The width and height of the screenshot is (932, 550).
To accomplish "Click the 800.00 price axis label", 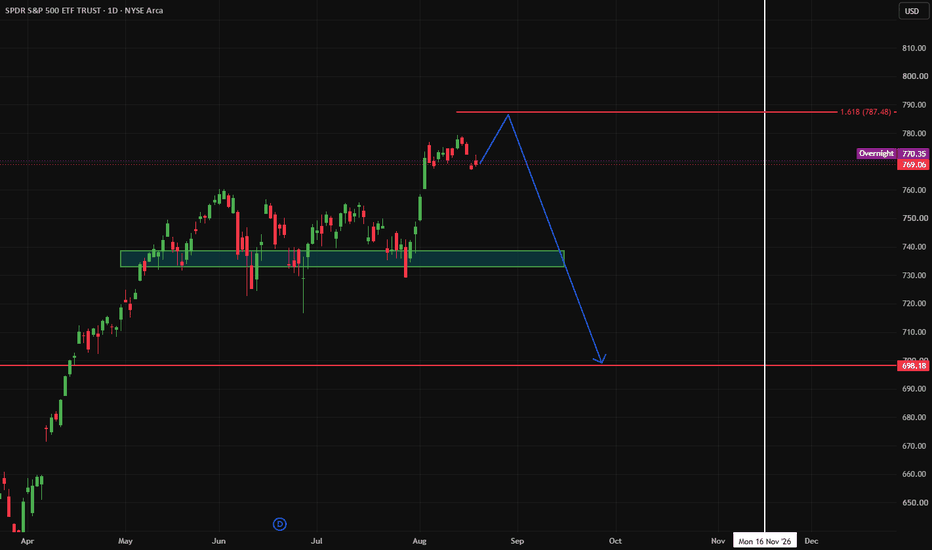I will click(914, 76).
